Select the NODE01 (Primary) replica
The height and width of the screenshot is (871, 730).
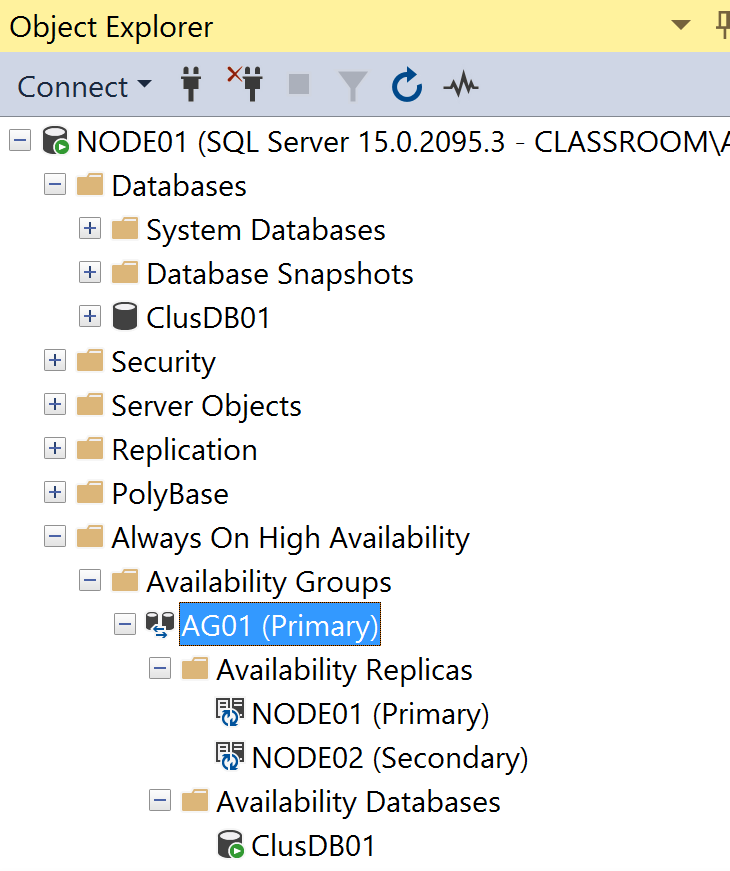370,714
